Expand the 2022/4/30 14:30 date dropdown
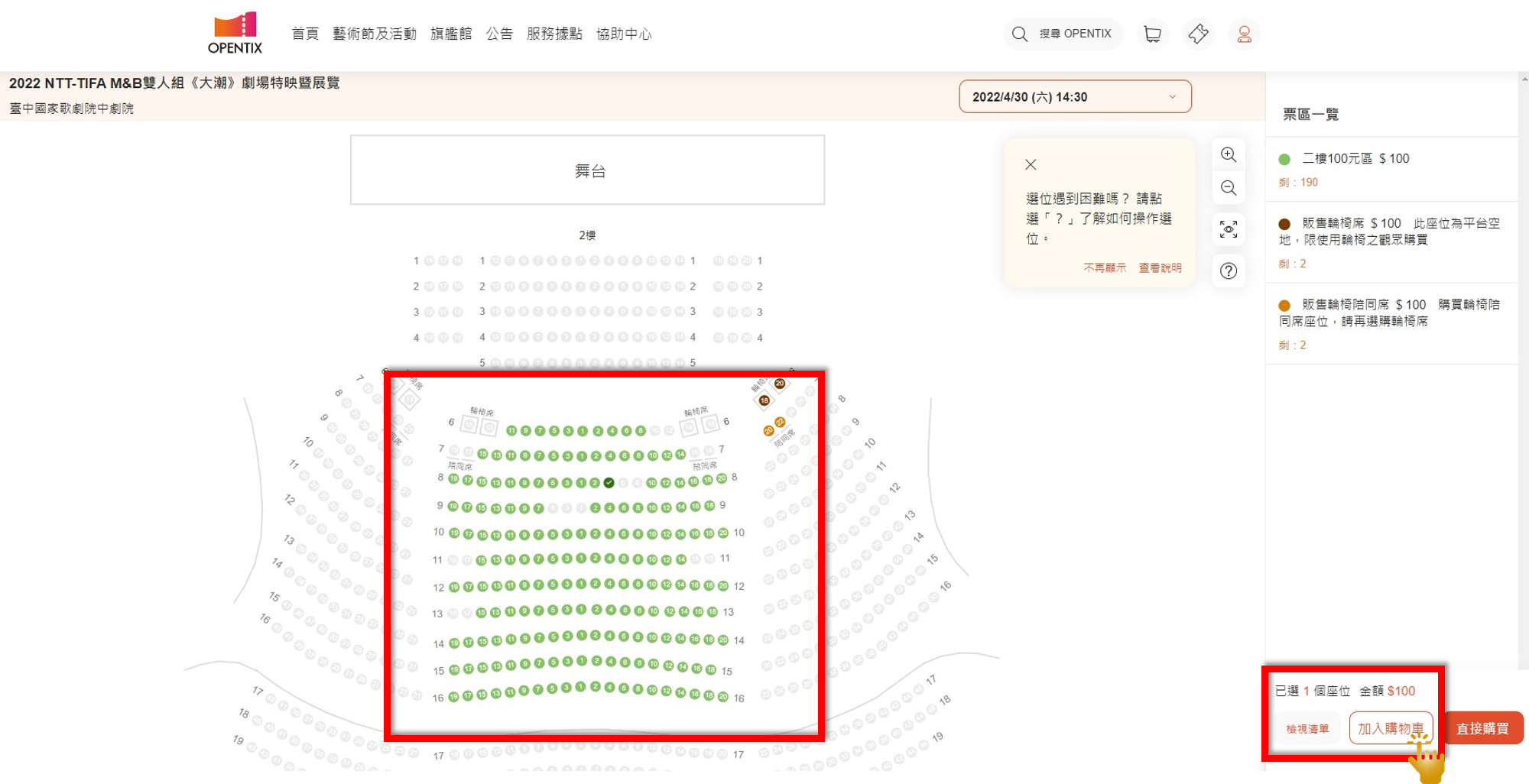Viewport: 1529px width, 784px height. tap(1075, 97)
